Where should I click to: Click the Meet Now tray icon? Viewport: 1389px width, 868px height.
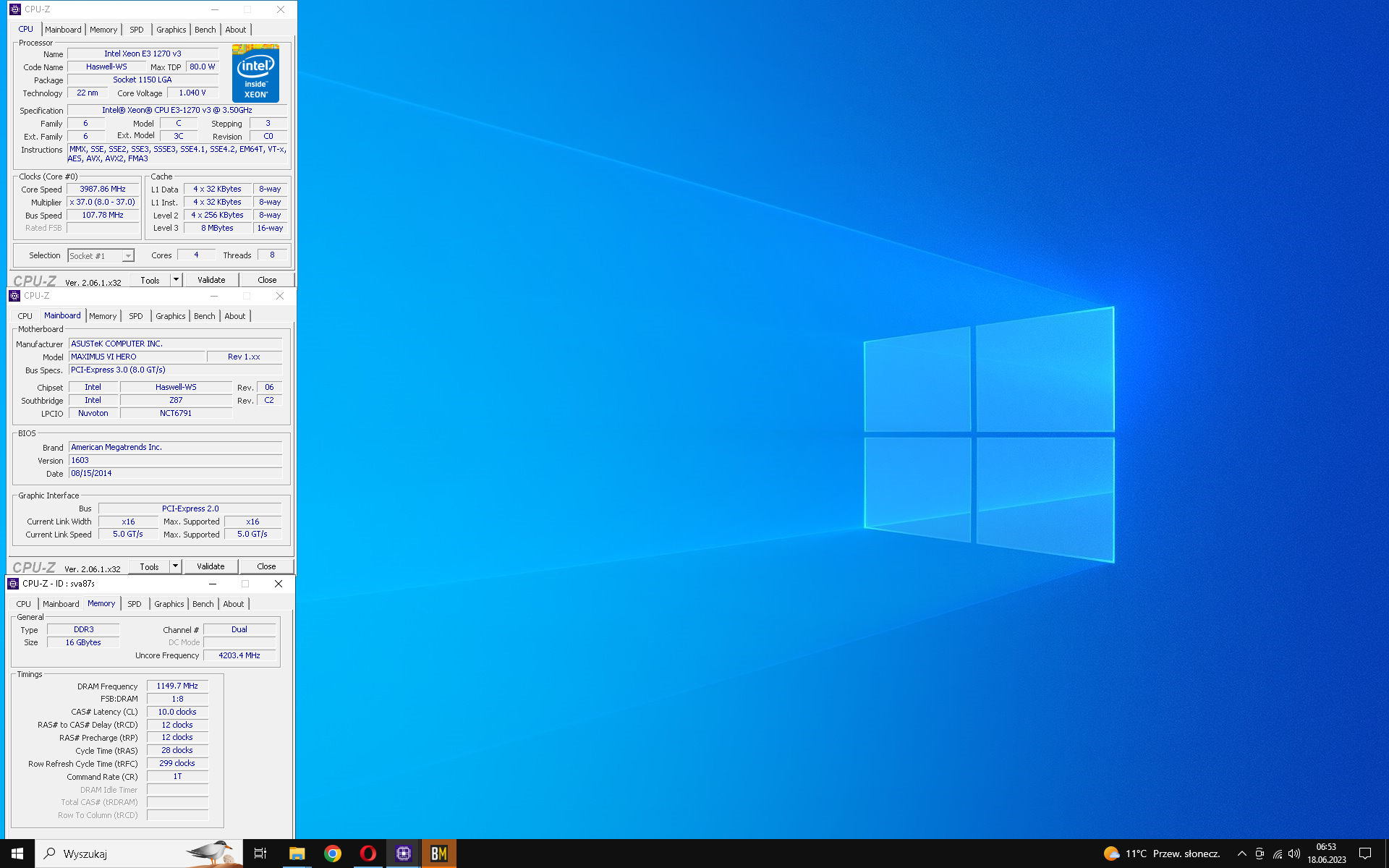[x=1260, y=854]
